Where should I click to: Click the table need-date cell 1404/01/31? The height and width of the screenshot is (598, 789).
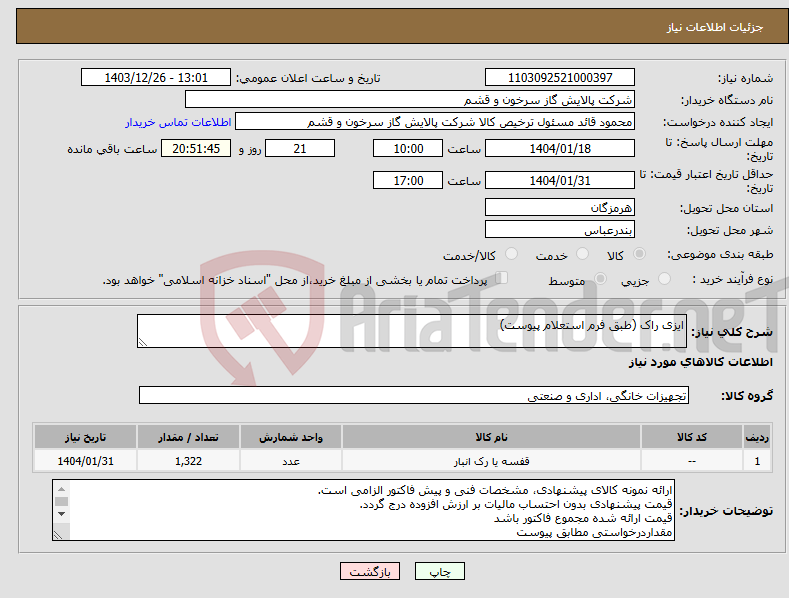pyautogui.click(x=86, y=461)
